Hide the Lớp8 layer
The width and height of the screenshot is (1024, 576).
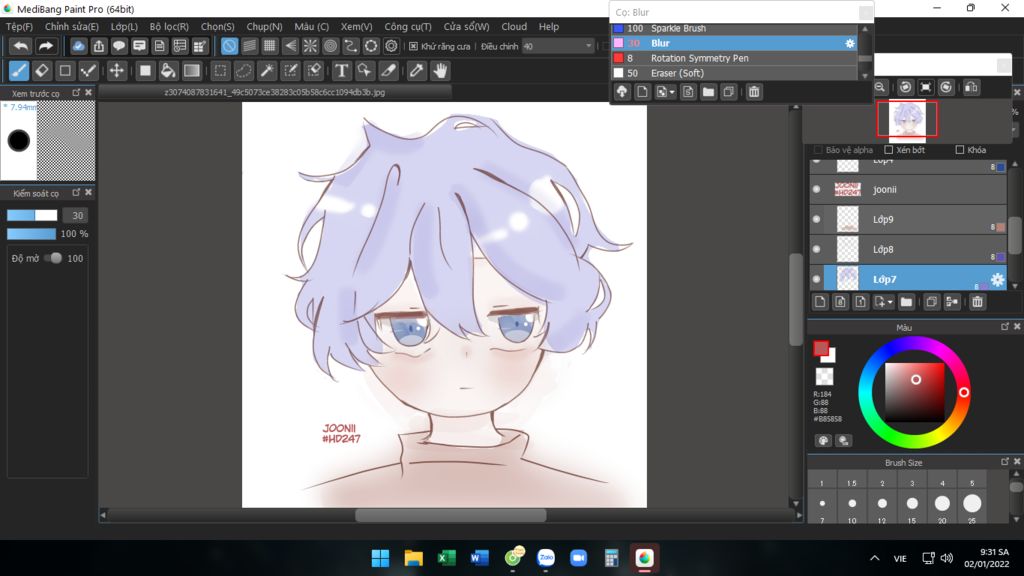(816, 249)
